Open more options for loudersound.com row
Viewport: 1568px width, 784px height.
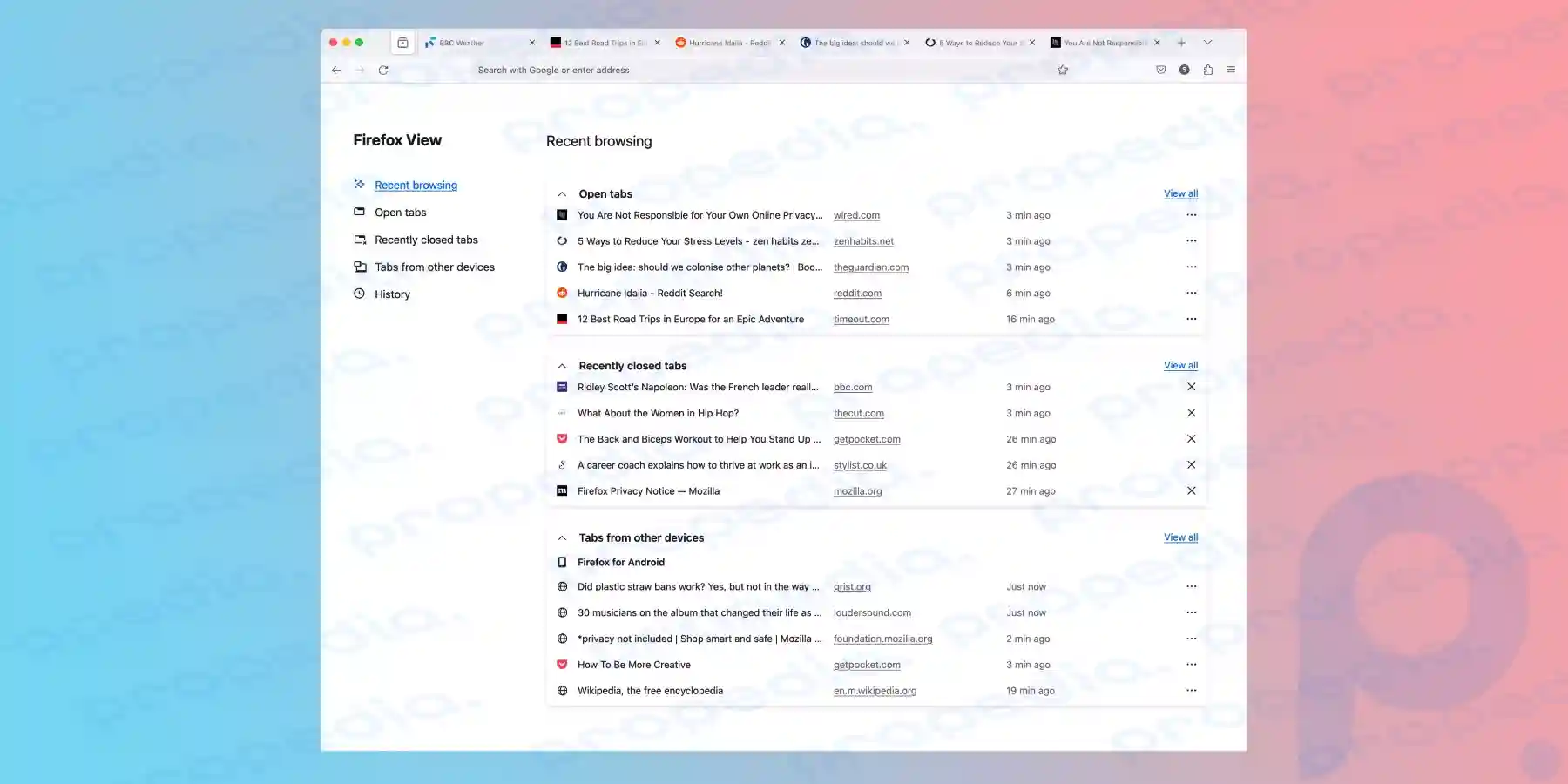1191,612
